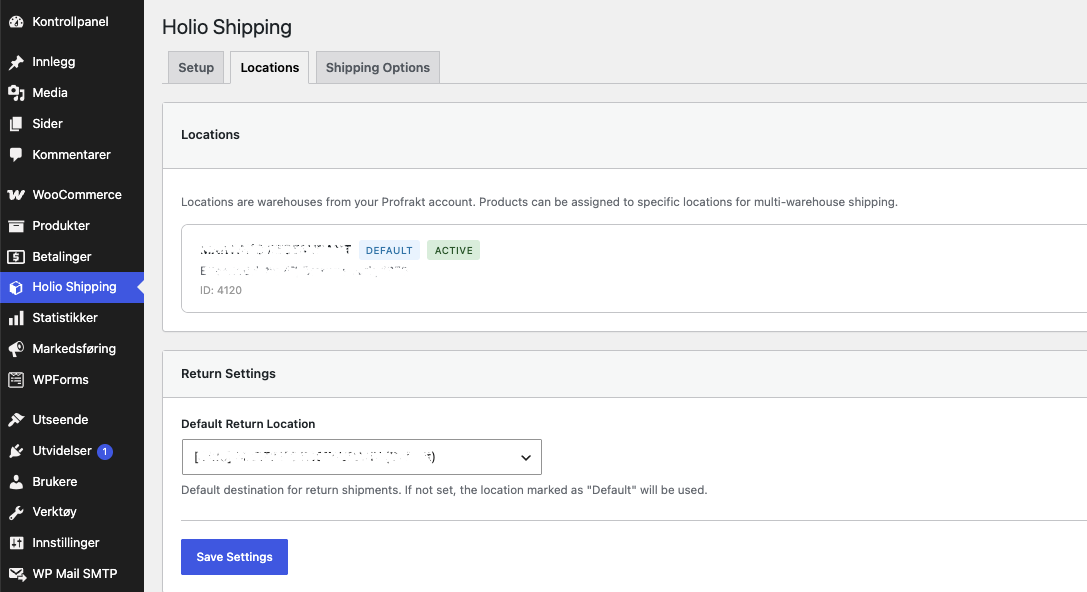
Task: Click the Save Settings button
Action: (234, 557)
